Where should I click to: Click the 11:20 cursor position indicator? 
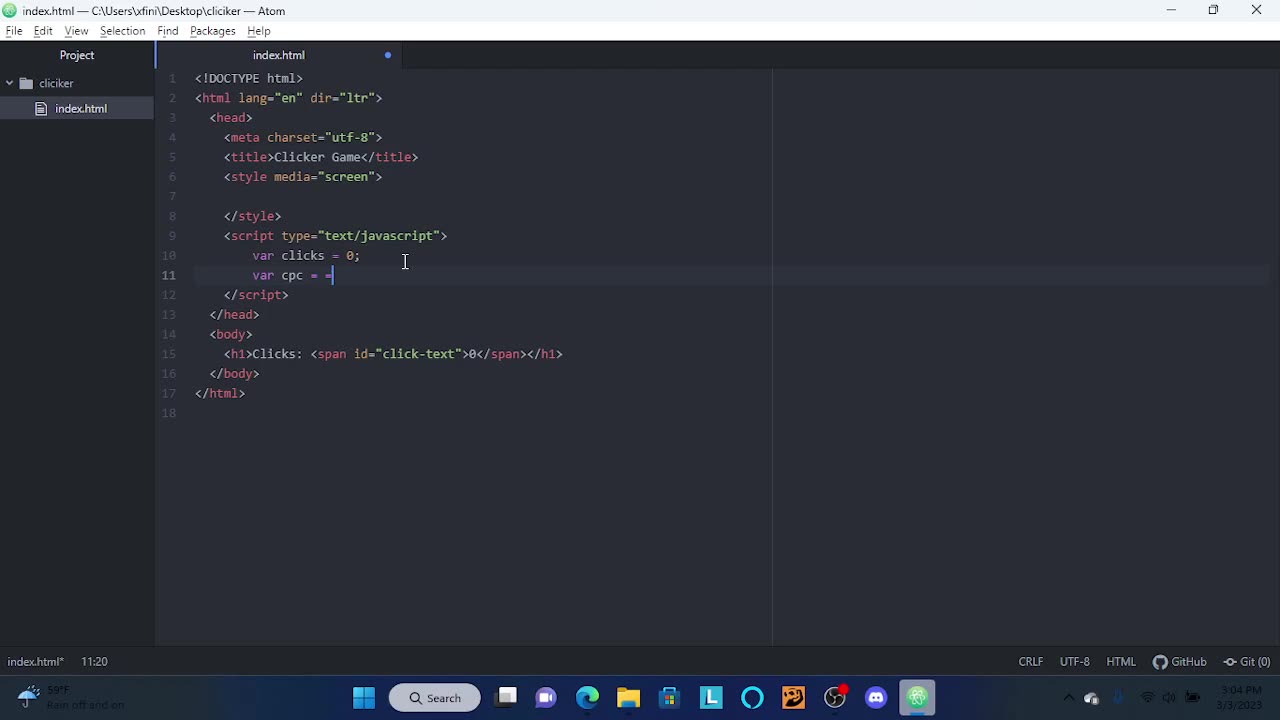(94, 662)
